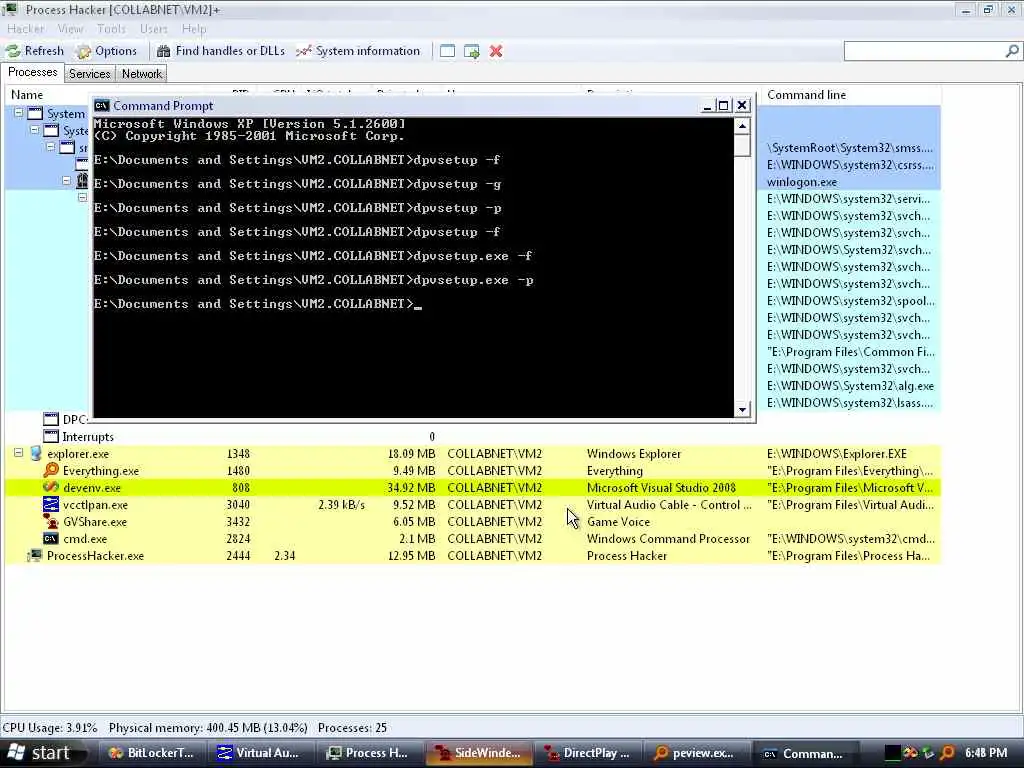Click the cmd.exe process icon
Viewport: 1024px width, 768px height.
[x=51, y=539]
